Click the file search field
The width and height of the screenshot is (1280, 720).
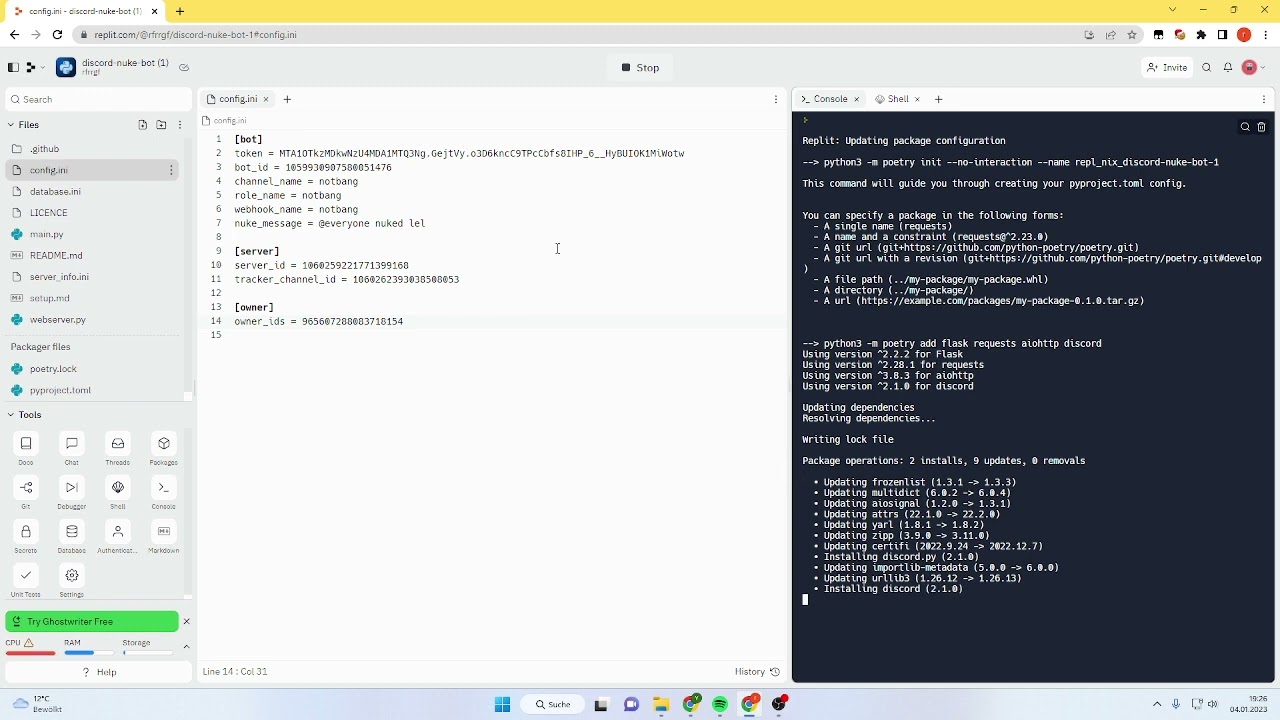(x=98, y=99)
